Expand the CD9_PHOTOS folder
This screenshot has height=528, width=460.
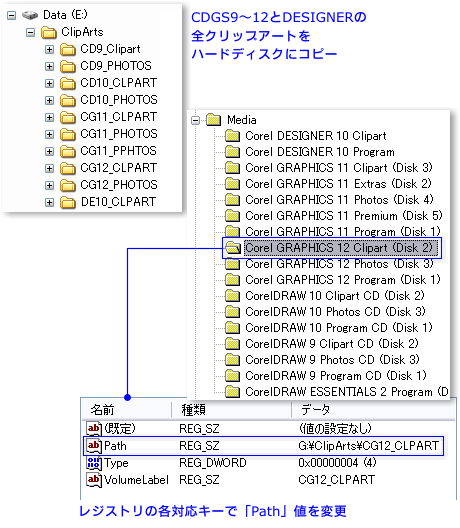coord(50,66)
